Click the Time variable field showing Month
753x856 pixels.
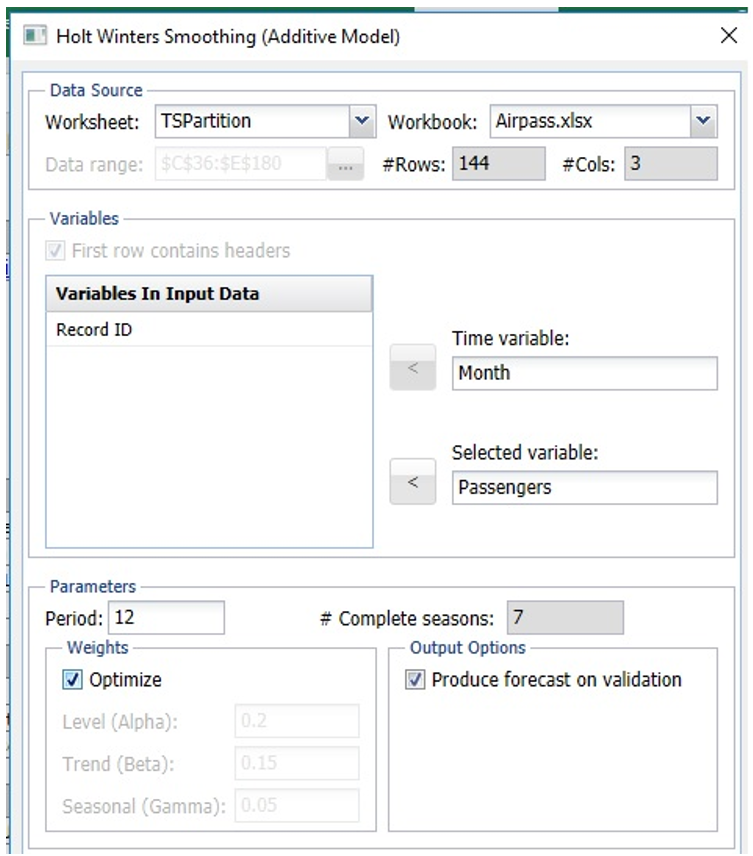click(584, 372)
